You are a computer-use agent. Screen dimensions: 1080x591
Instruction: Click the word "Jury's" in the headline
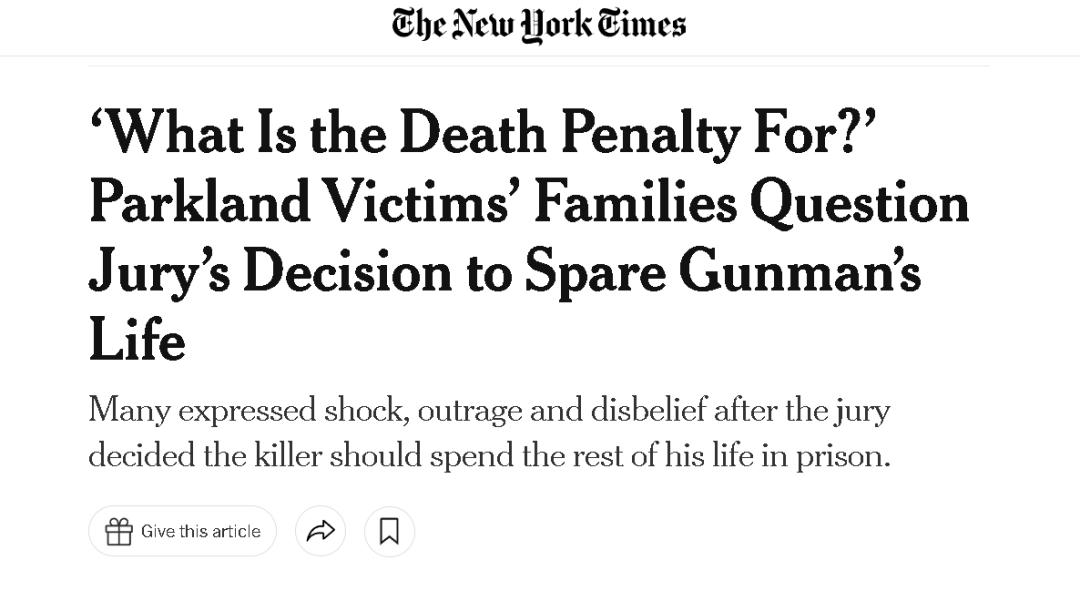coord(157,272)
